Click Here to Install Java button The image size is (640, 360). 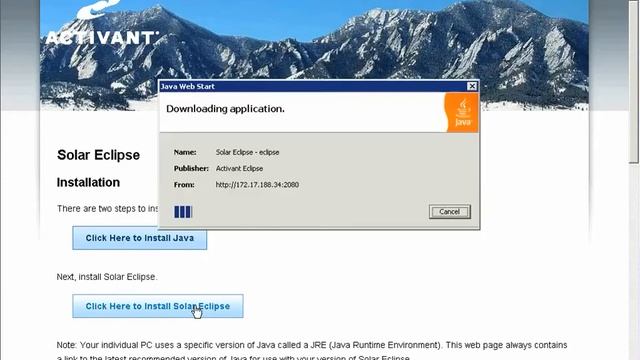click(x=140, y=238)
